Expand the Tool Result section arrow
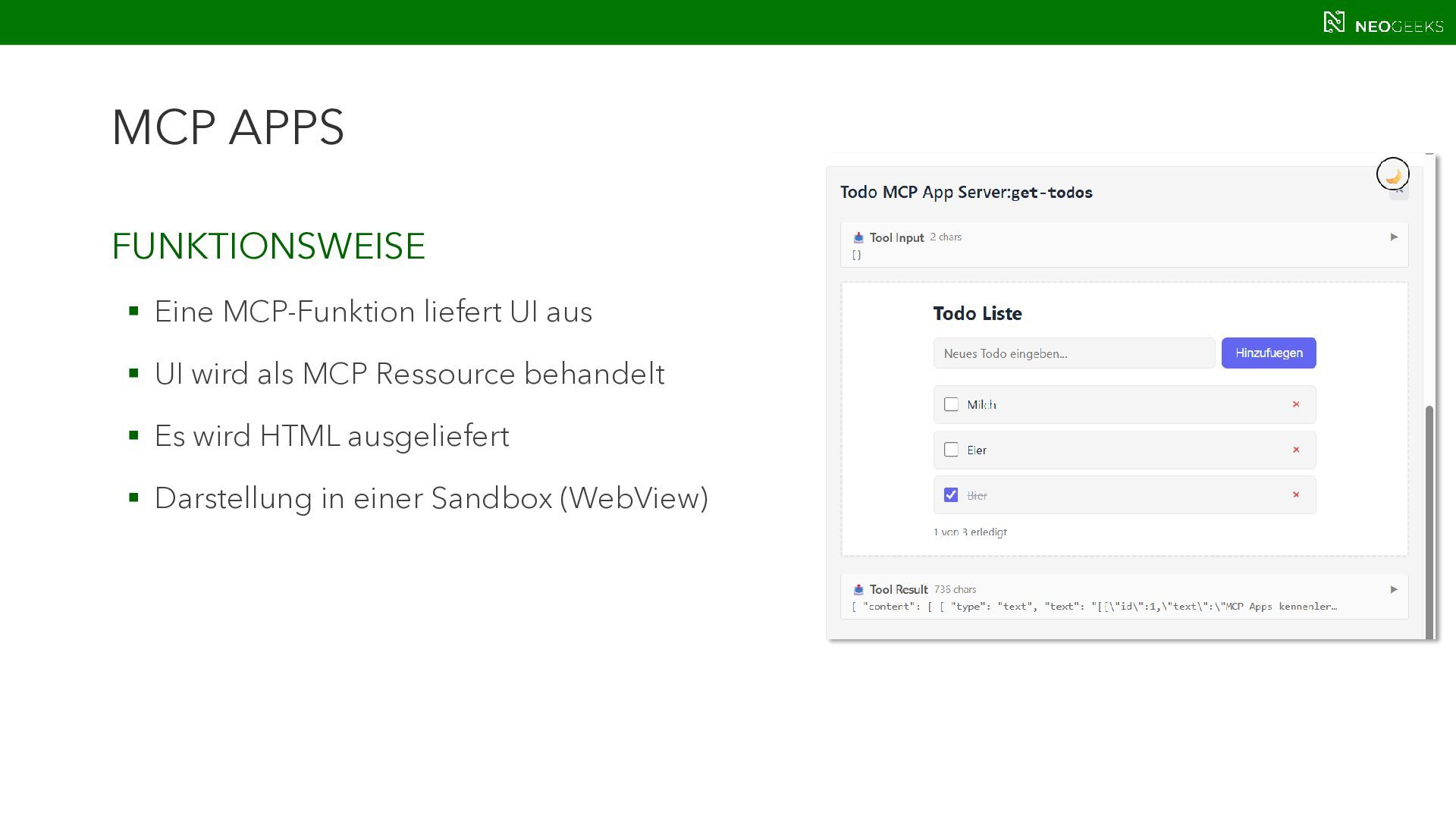 (x=1394, y=589)
